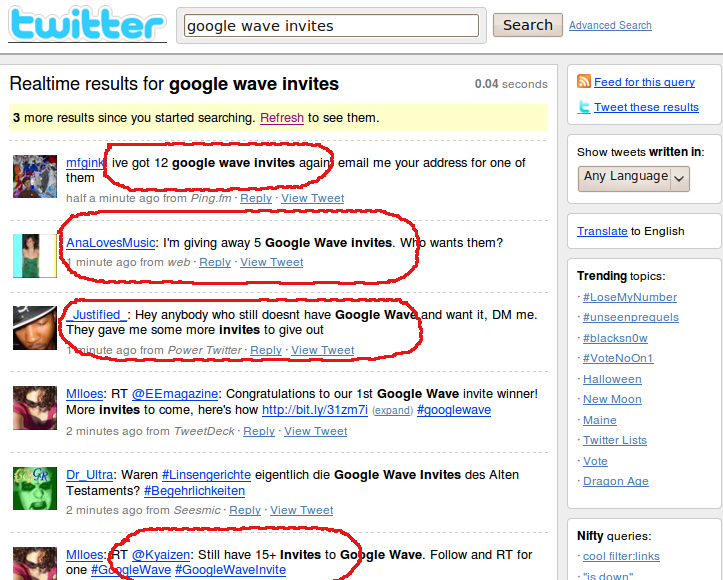This screenshot has width=723, height=580.
Task: Select the Halloween trending topic
Action: [x=612, y=379]
